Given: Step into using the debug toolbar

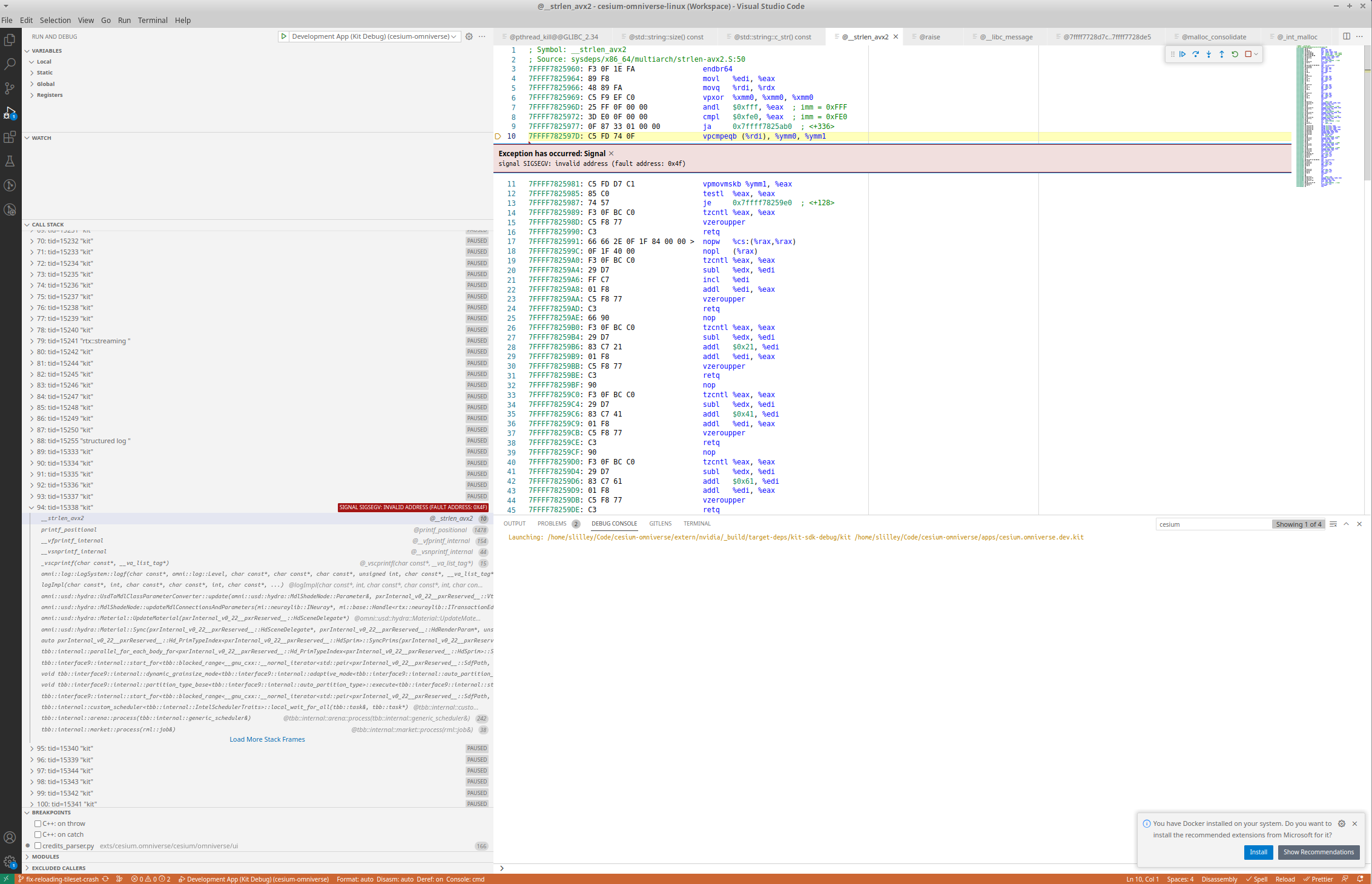Looking at the screenshot, I should 1209,54.
